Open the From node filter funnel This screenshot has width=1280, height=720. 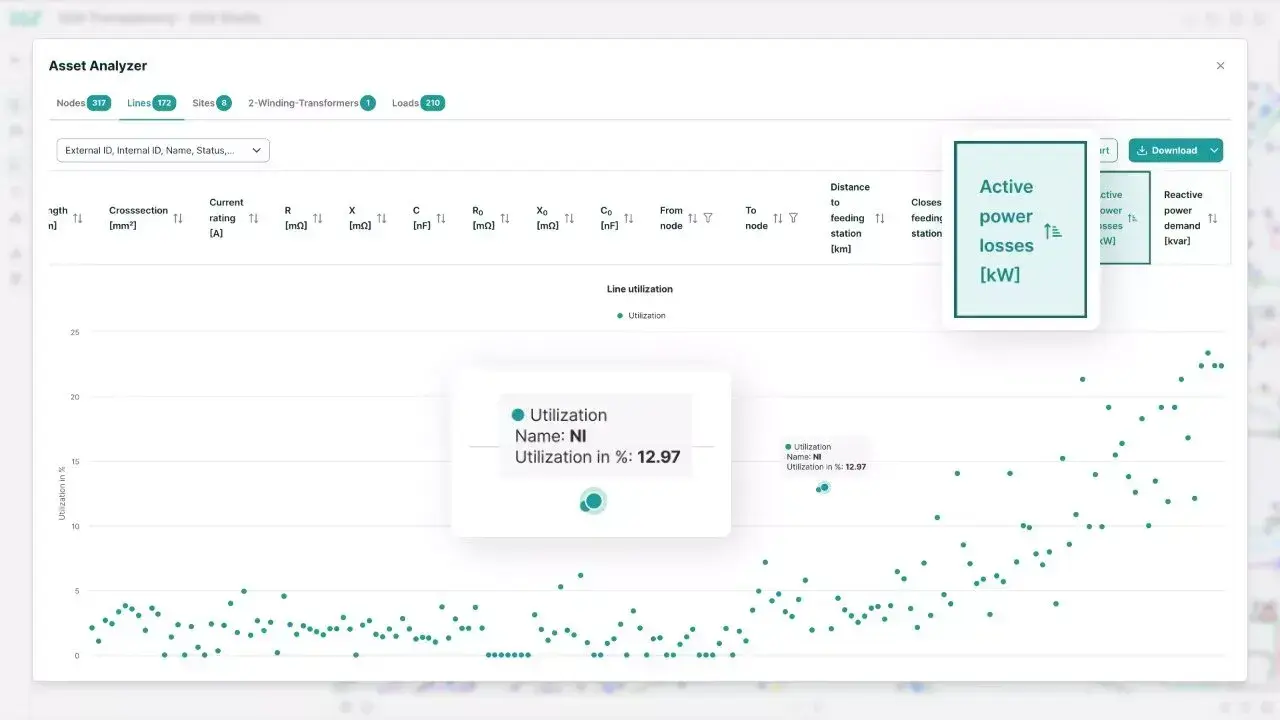click(708, 218)
